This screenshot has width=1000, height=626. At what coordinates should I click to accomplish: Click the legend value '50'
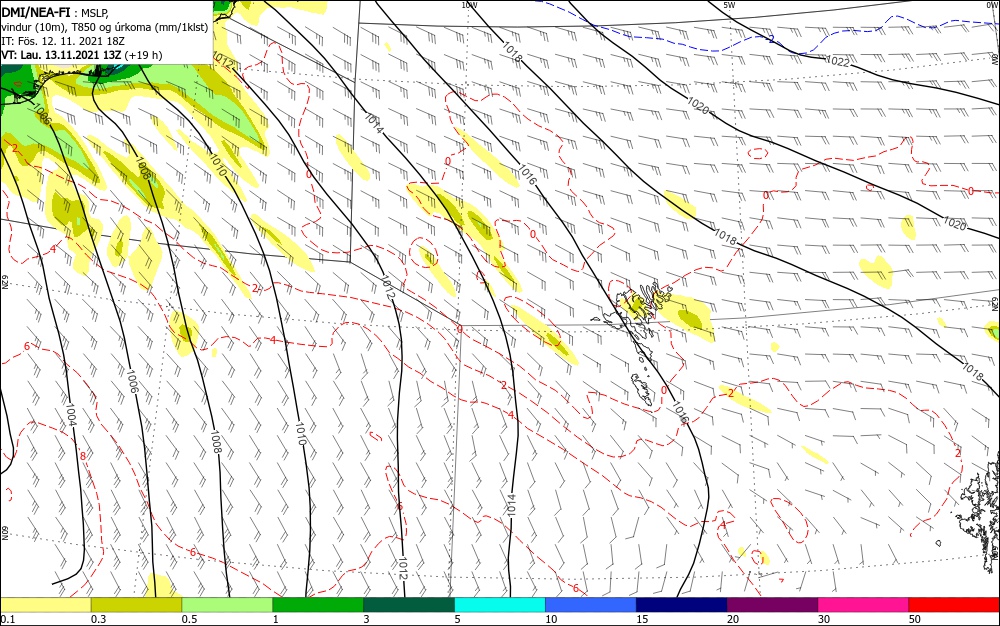pyautogui.click(x=915, y=619)
